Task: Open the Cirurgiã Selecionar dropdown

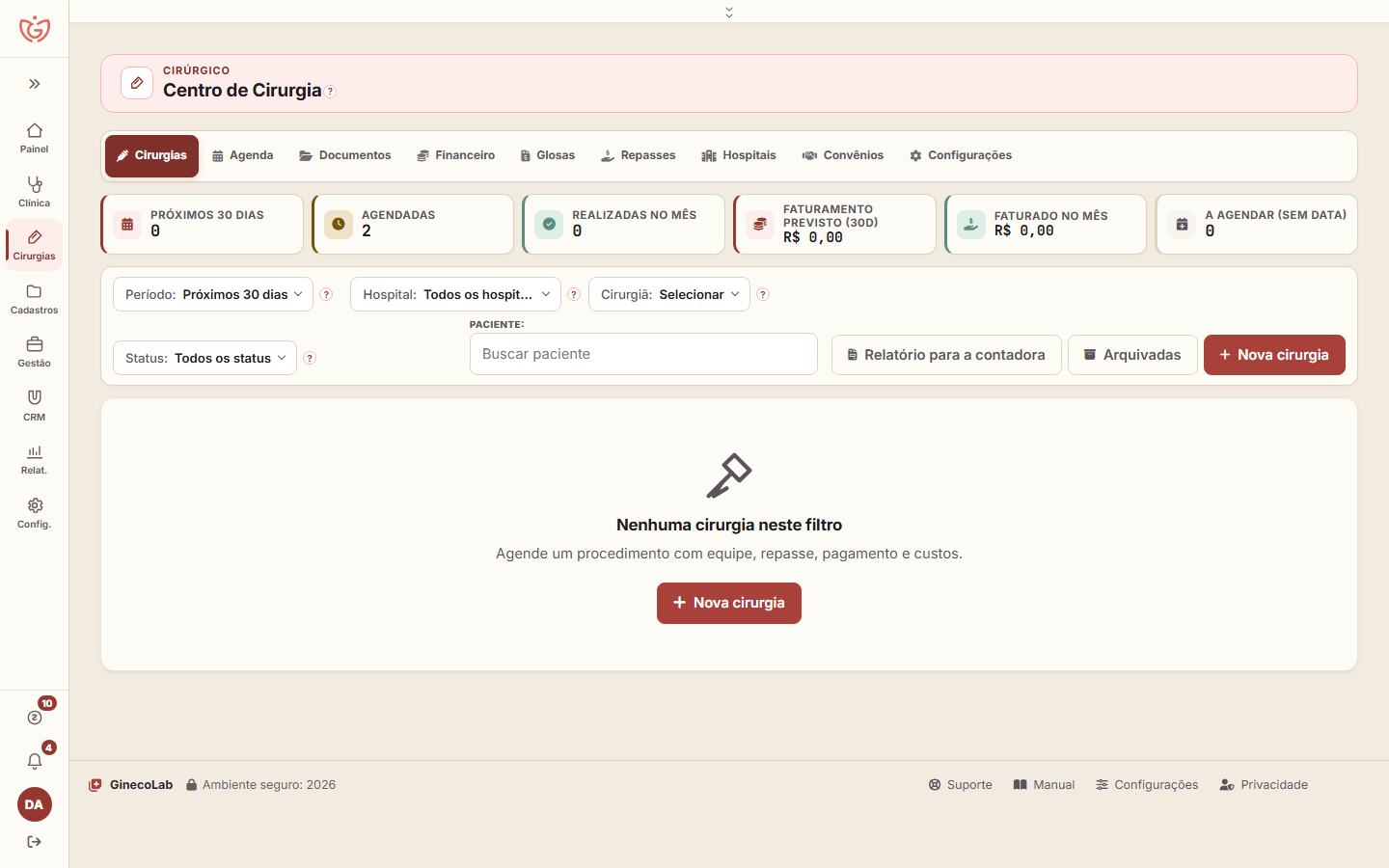Action: click(x=669, y=294)
